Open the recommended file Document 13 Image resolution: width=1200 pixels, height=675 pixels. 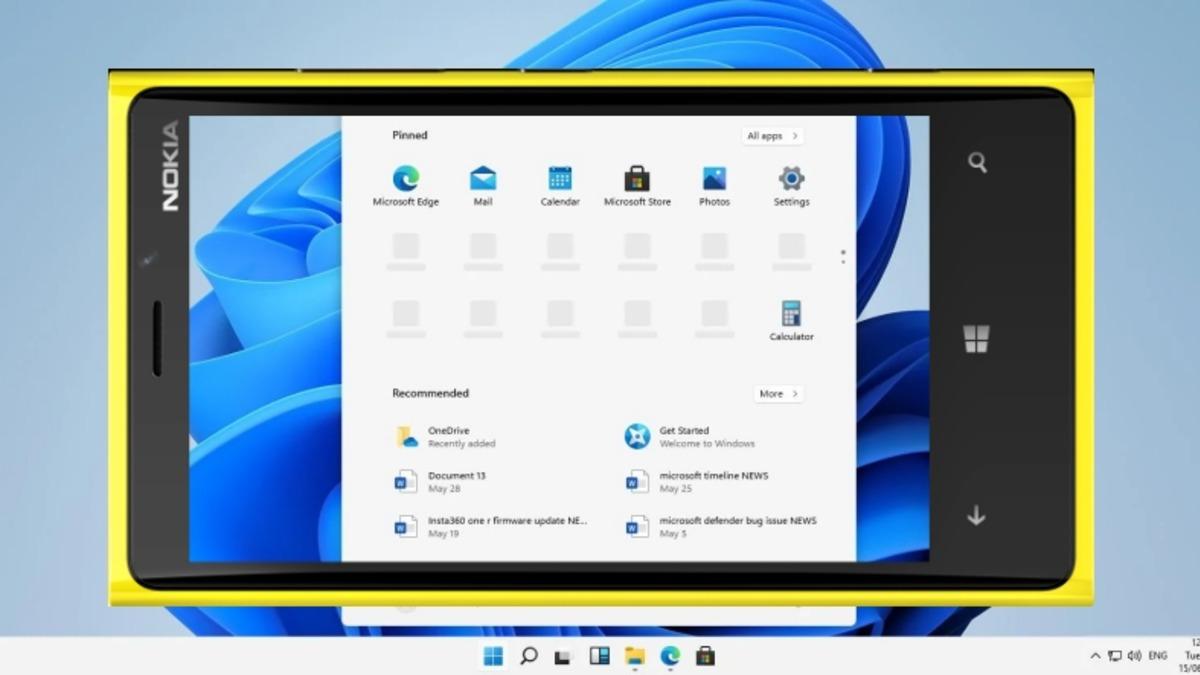coord(456,482)
